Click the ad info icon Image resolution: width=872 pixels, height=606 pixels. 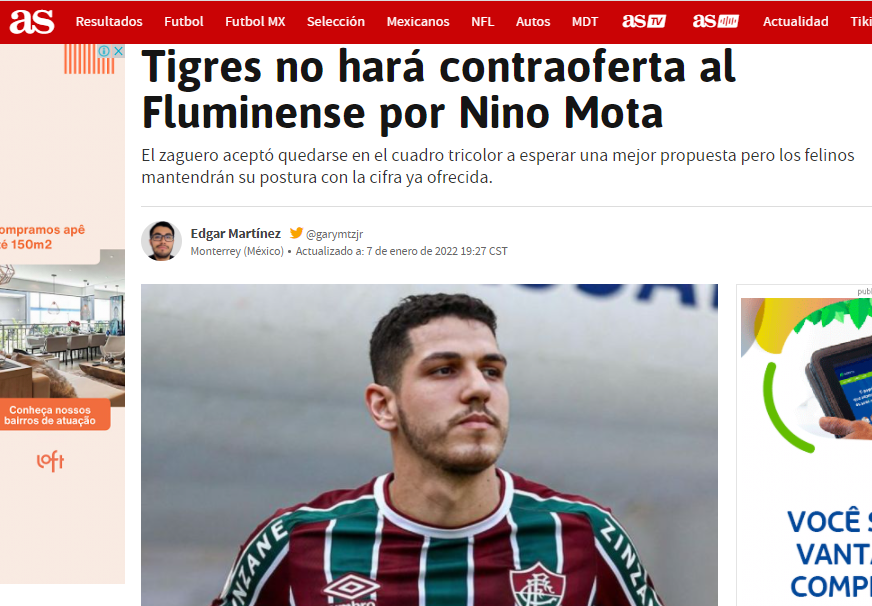(104, 51)
